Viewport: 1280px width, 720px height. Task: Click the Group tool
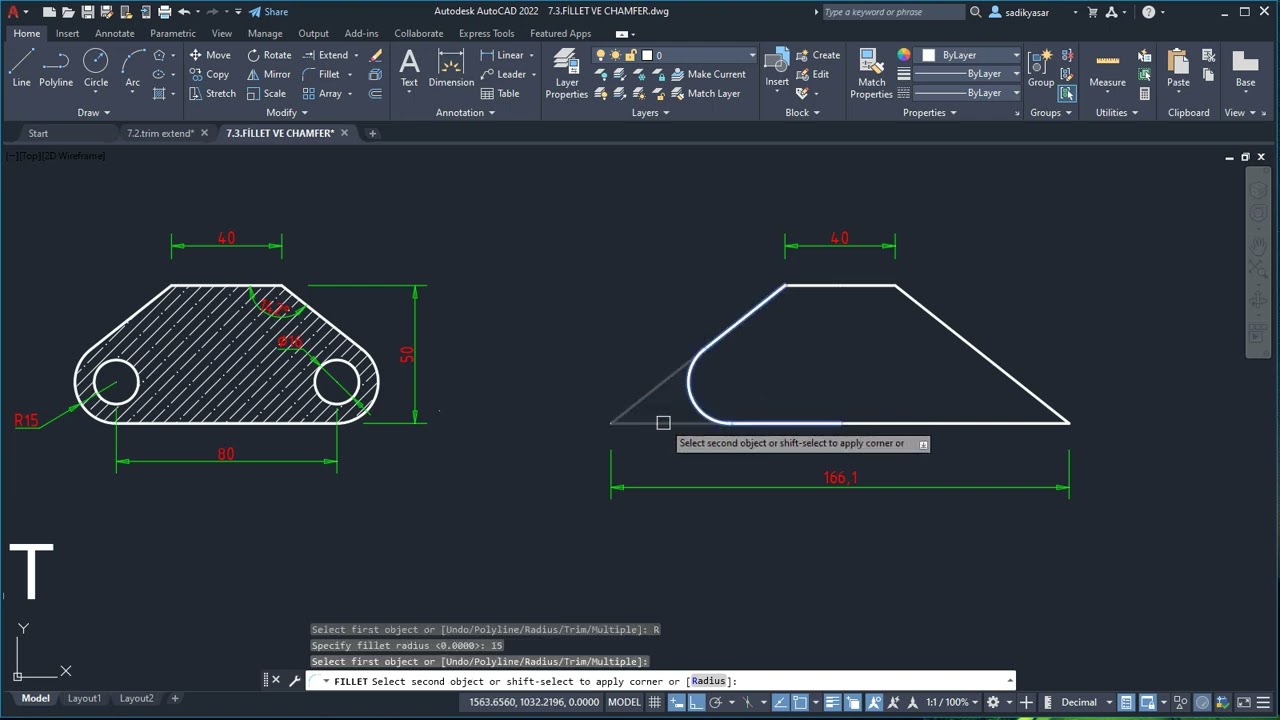pyautogui.click(x=1041, y=68)
